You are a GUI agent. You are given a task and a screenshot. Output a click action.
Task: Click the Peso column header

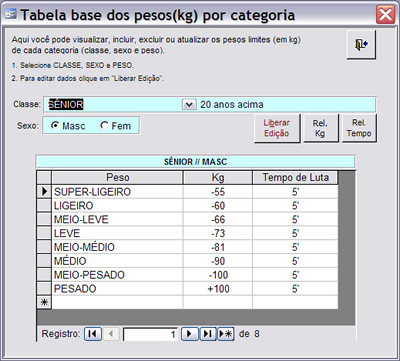click(x=117, y=177)
